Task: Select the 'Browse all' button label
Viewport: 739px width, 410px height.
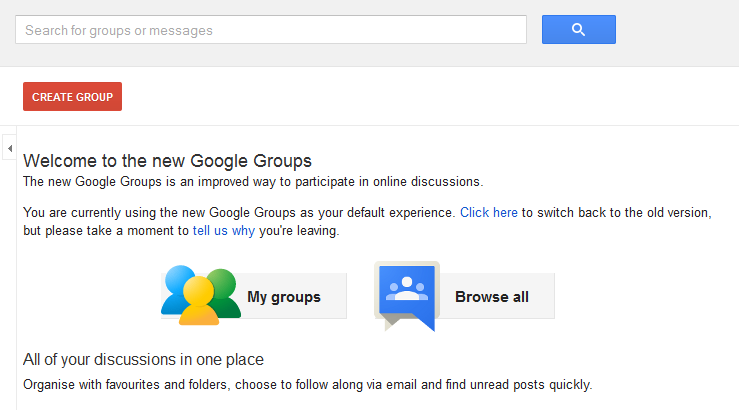Action: click(x=492, y=297)
